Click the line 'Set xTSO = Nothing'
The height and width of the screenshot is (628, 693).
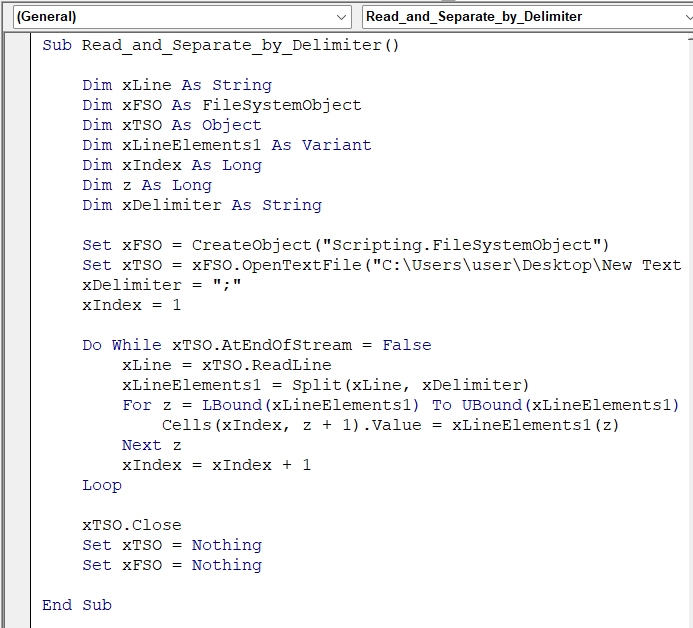click(172, 545)
